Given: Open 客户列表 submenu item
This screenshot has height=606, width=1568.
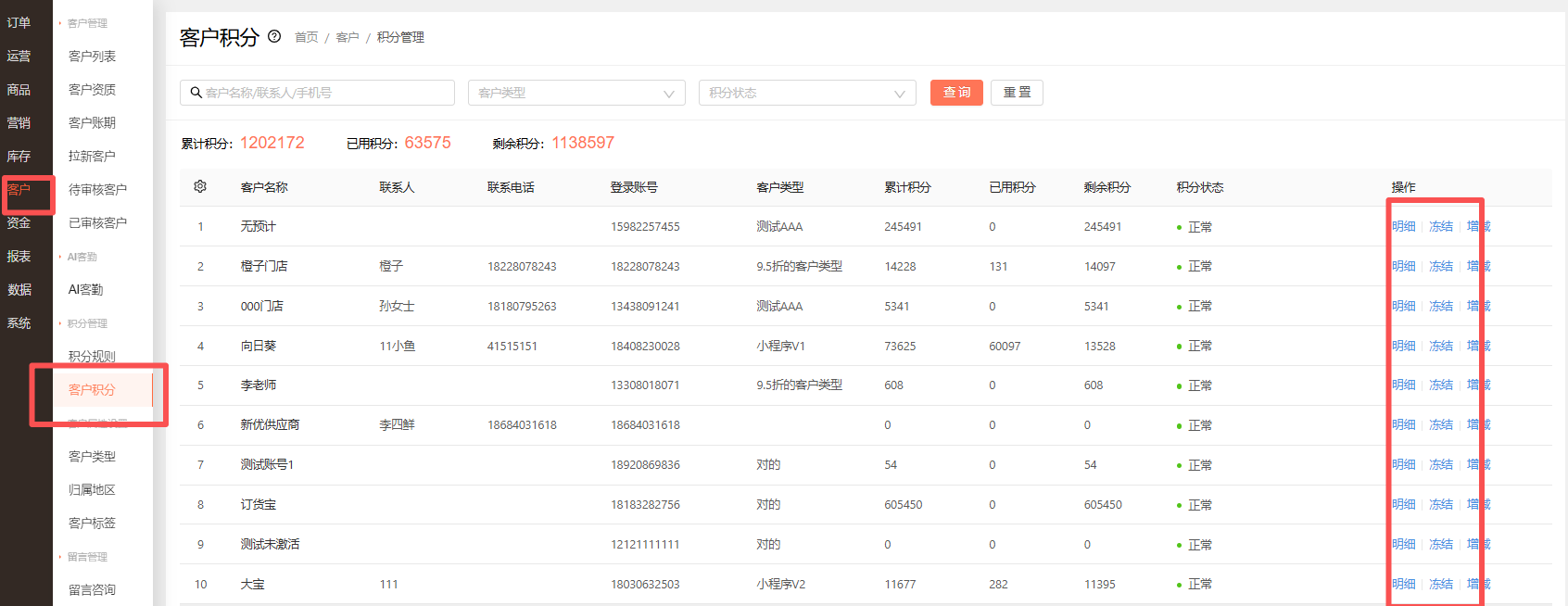Looking at the screenshot, I should pos(92,56).
